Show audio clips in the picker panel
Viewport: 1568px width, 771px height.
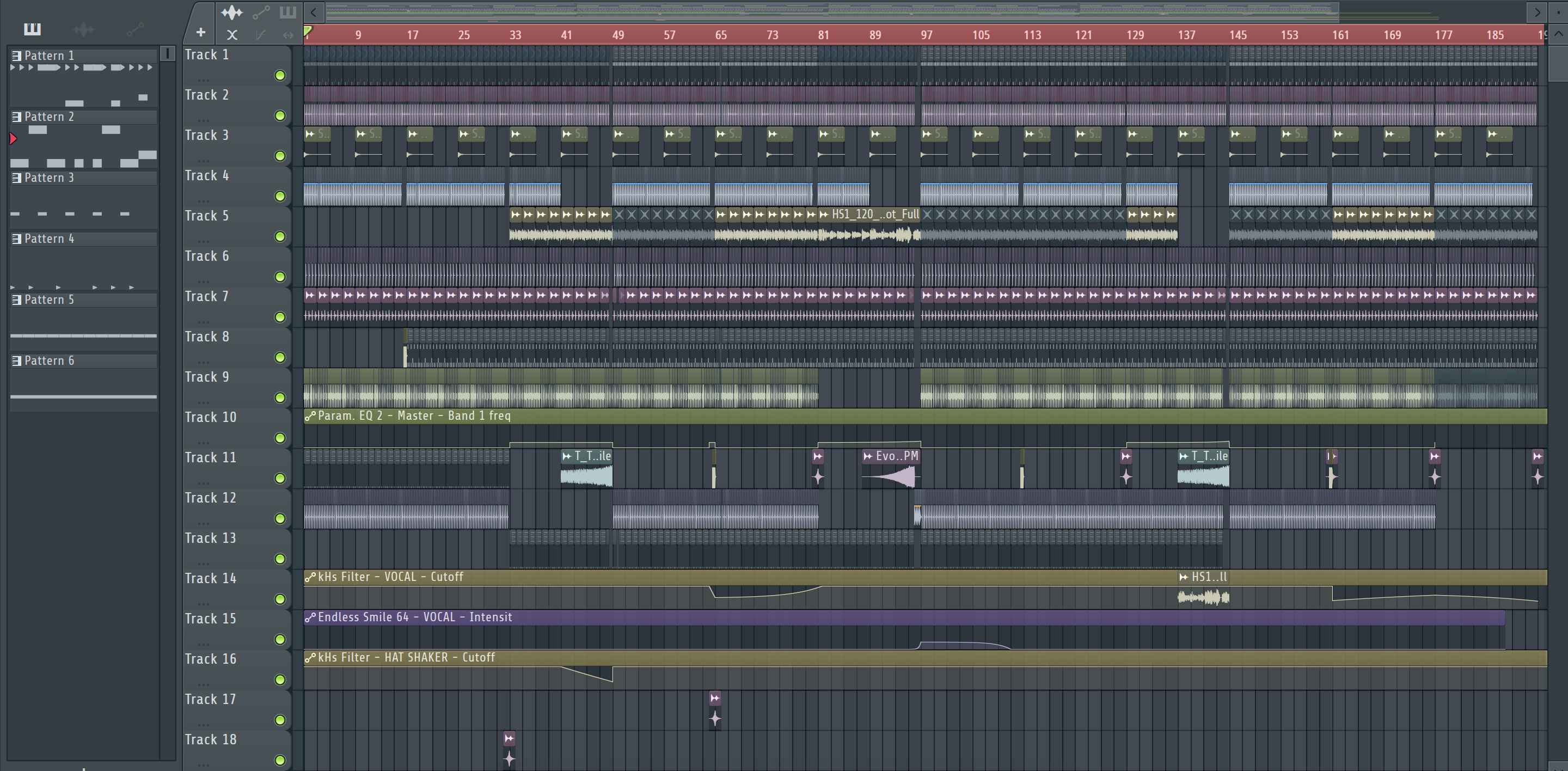click(x=83, y=29)
